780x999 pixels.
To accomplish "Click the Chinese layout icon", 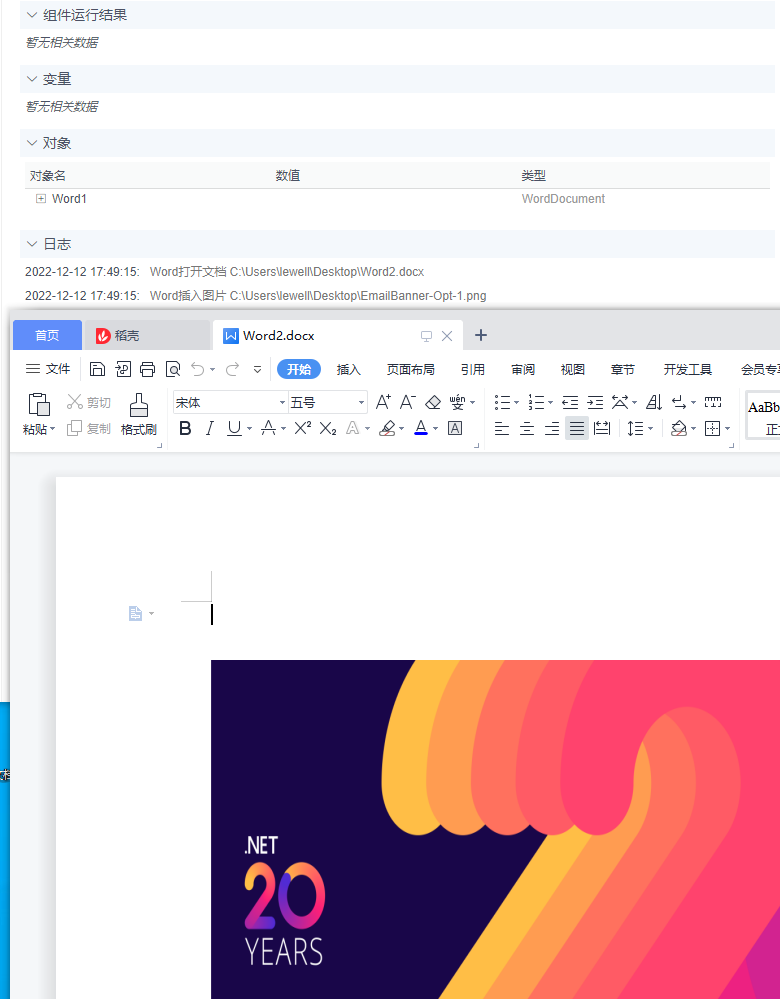I will [x=620, y=402].
